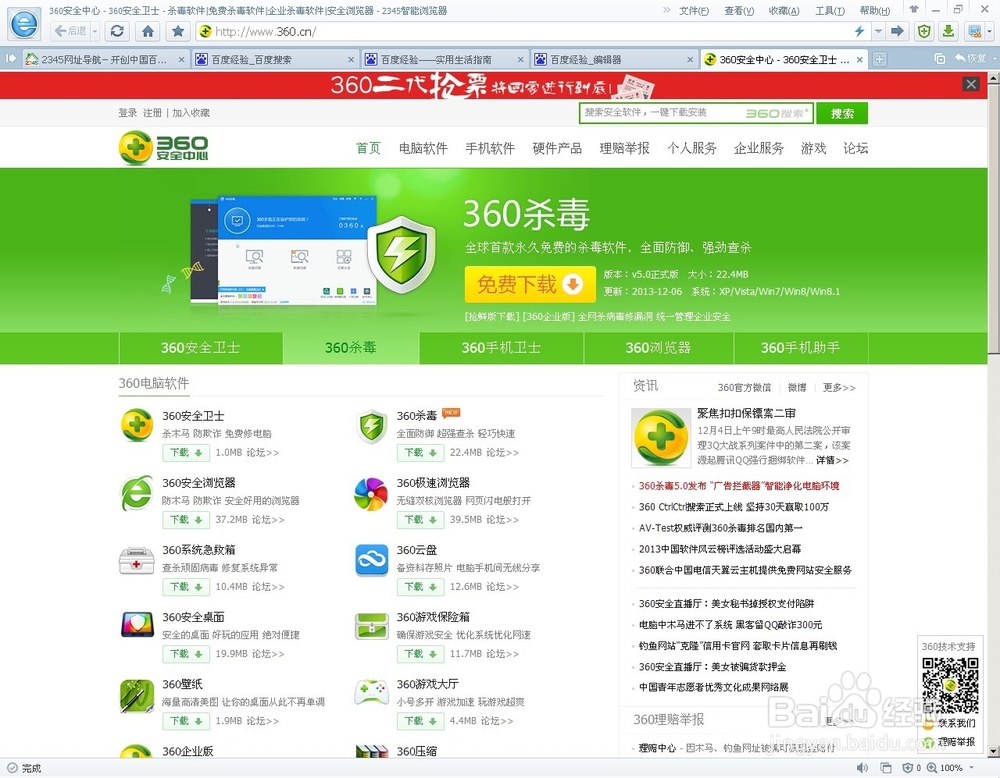Click the 游戏 navigation link
1000x778 pixels.
[813, 148]
